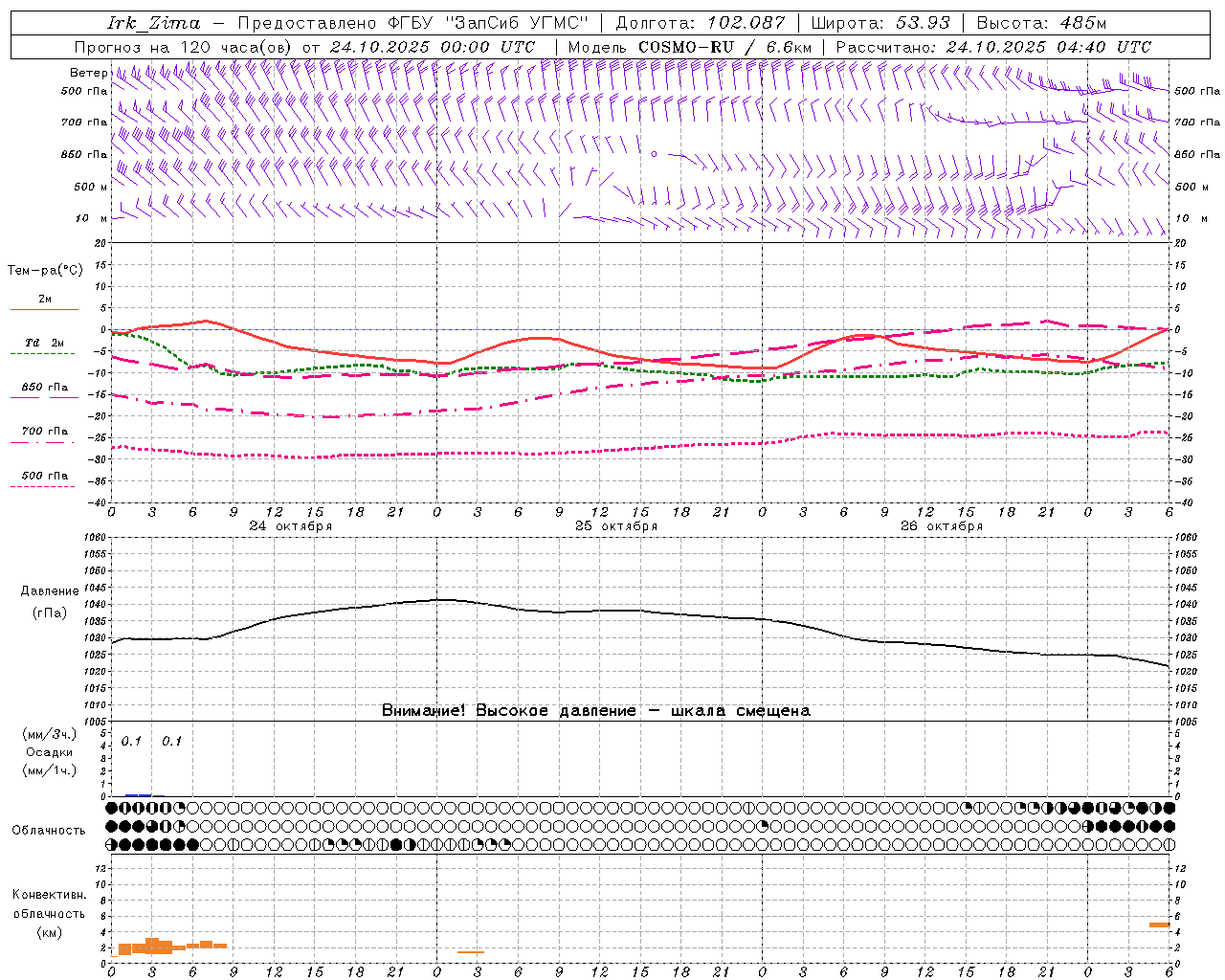Click the "Td 2м" dew point legend entry
This screenshot has height=980, width=1225.
[x=45, y=343]
